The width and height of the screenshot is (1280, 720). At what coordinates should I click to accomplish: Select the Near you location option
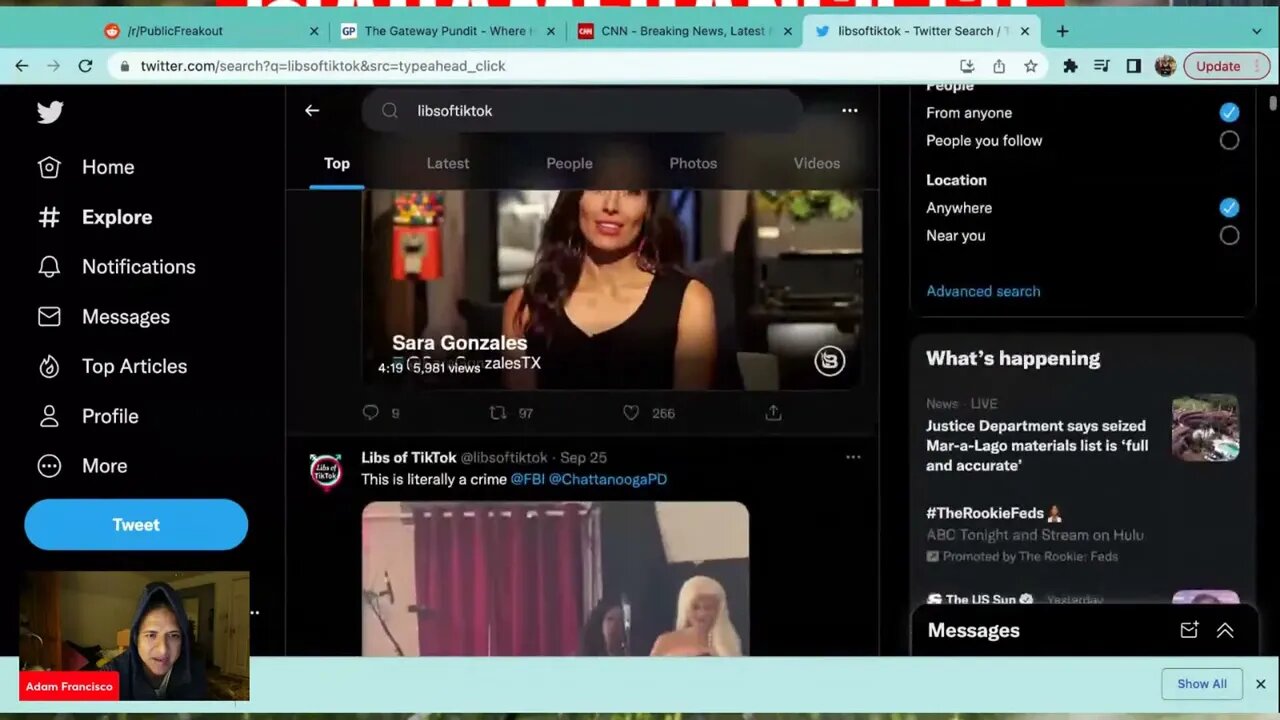point(1229,236)
